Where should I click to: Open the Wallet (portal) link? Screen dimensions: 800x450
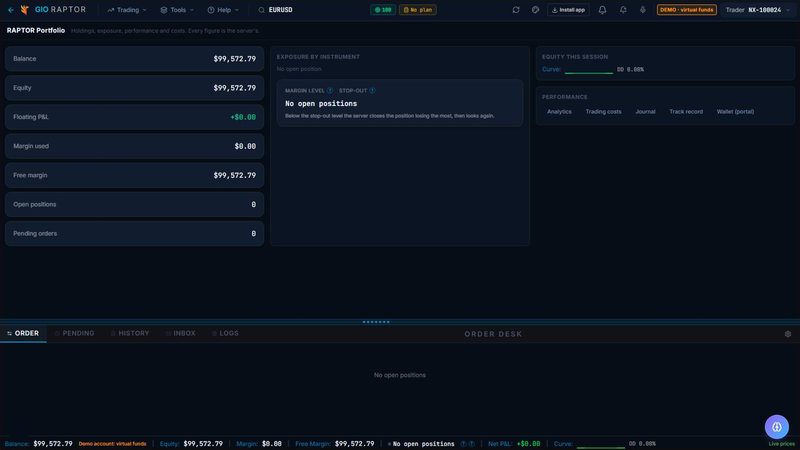(735, 111)
